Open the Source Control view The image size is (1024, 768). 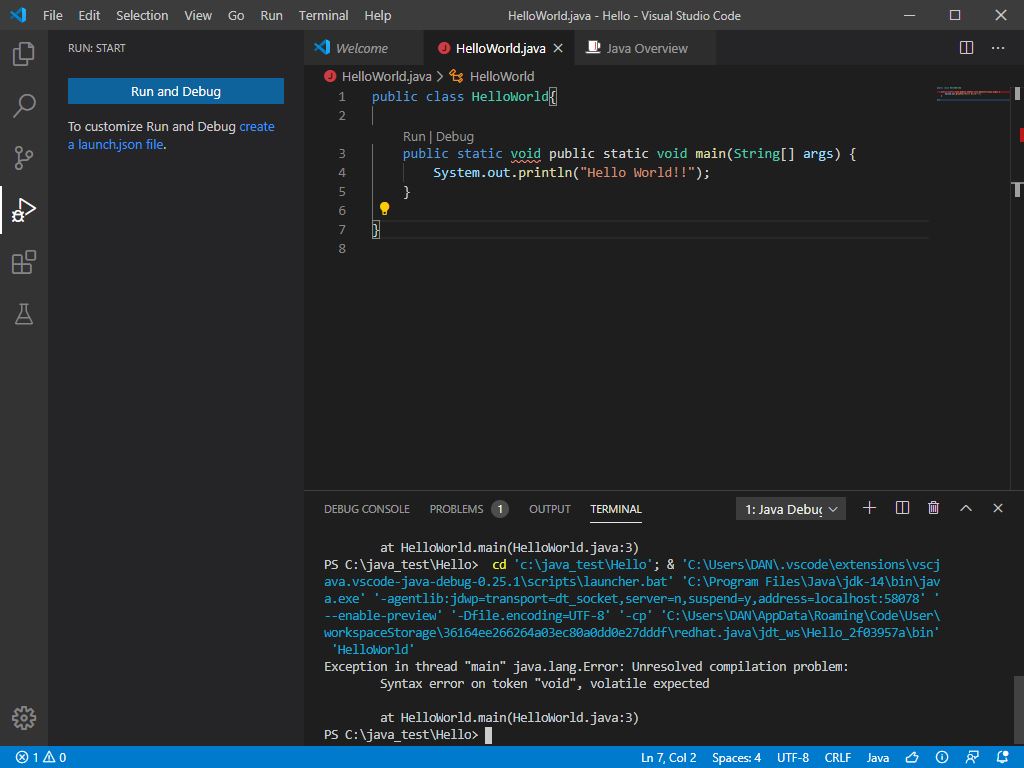coord(24,157)
